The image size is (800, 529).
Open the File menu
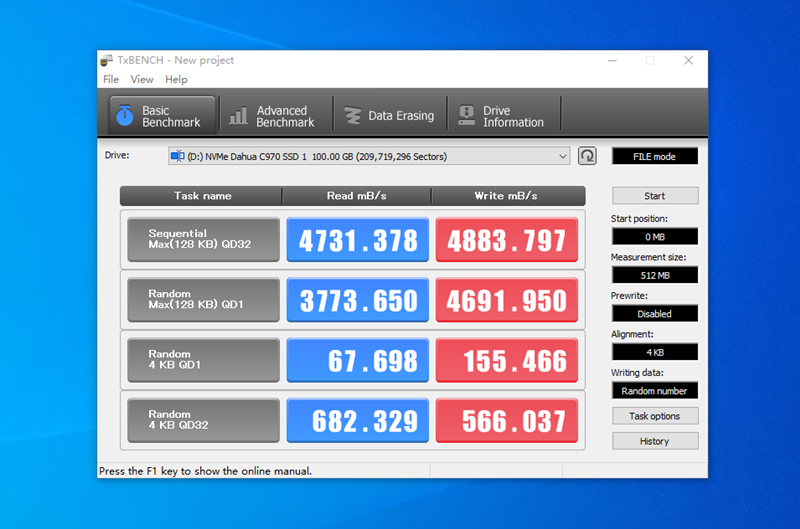pyautogui.click(x=111, y=79)
